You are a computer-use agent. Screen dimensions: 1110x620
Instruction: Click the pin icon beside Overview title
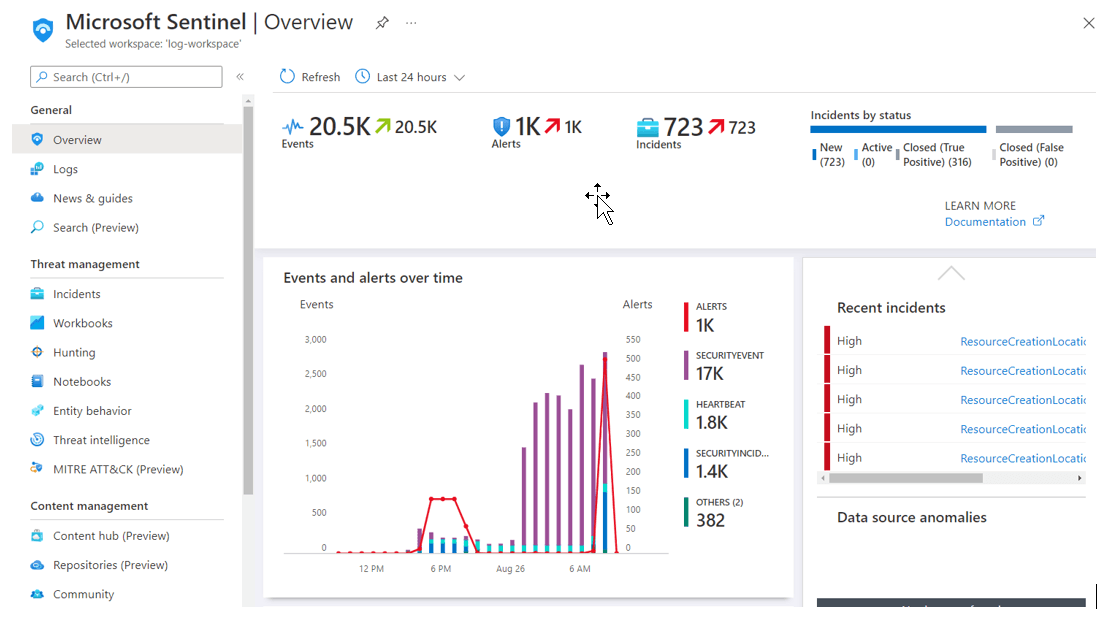click(x=382, y=23)
